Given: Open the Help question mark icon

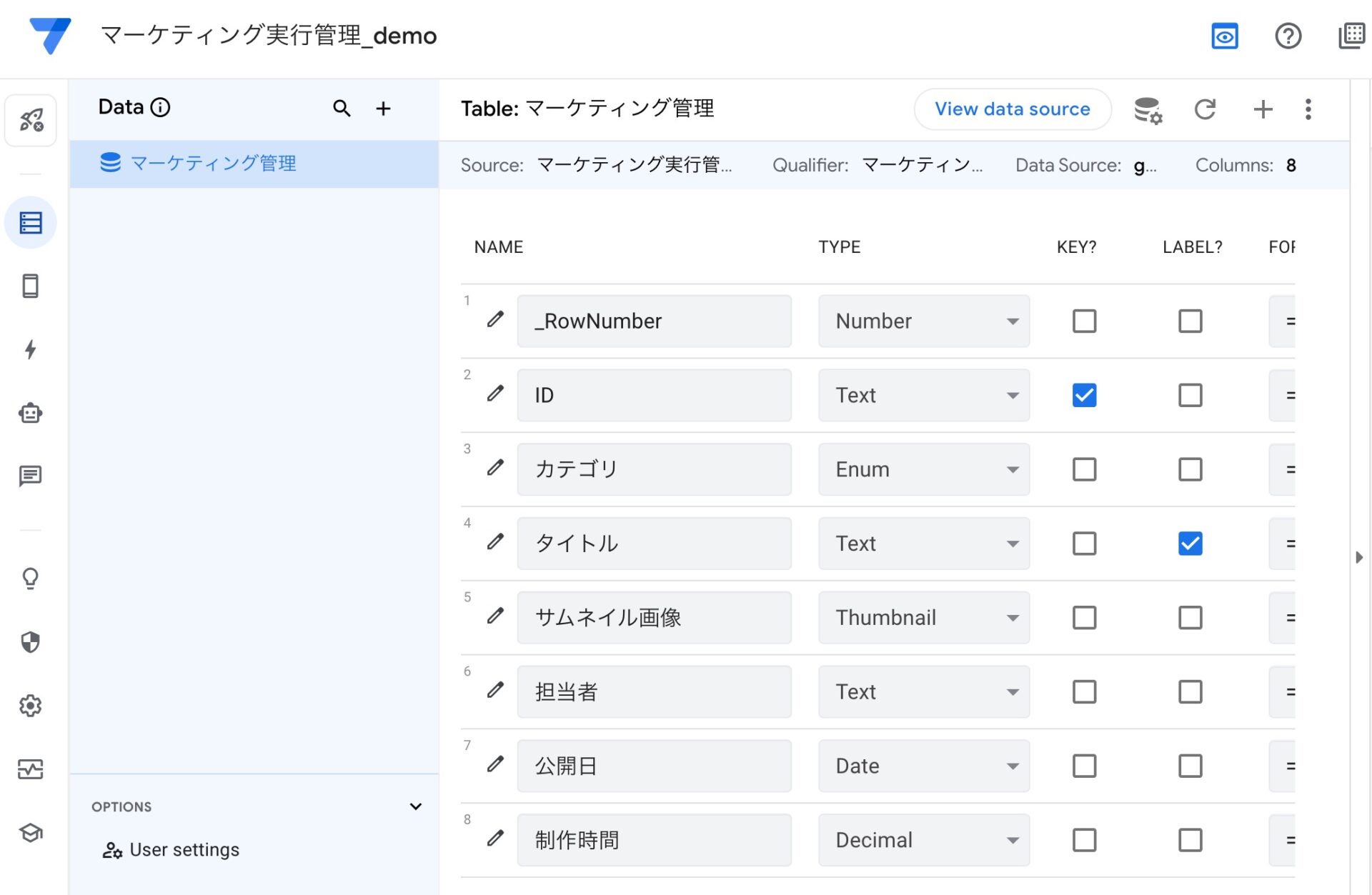Looking at the screenshot, I should (1288, 36).
